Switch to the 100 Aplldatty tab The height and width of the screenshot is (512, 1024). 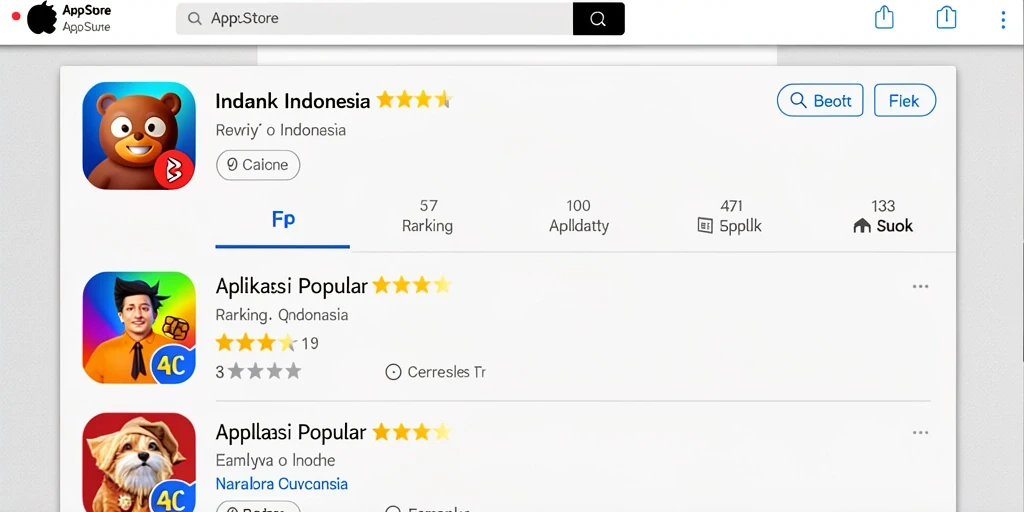click(579, 216)
